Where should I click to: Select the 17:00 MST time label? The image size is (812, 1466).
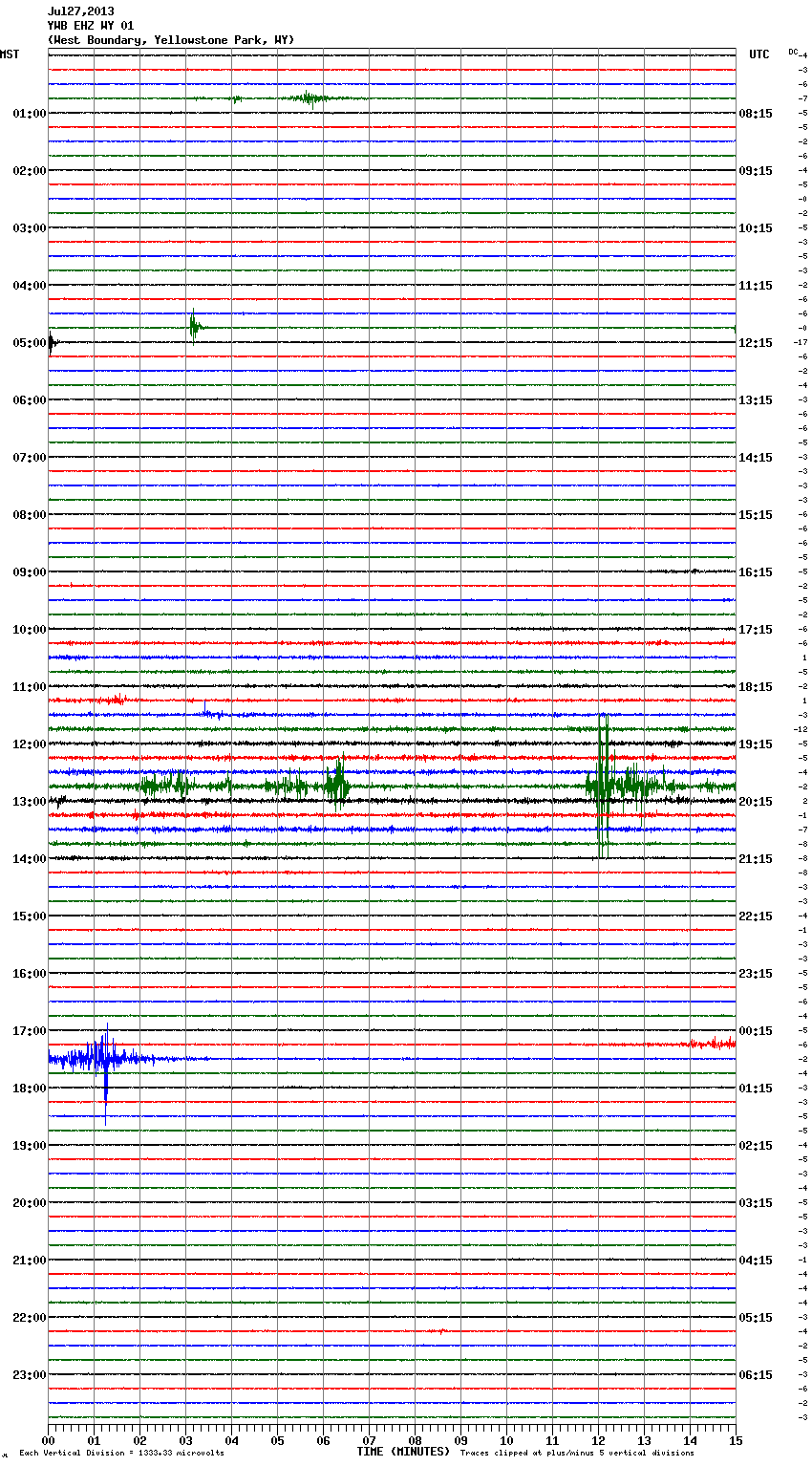click(x=30, y=1031)
